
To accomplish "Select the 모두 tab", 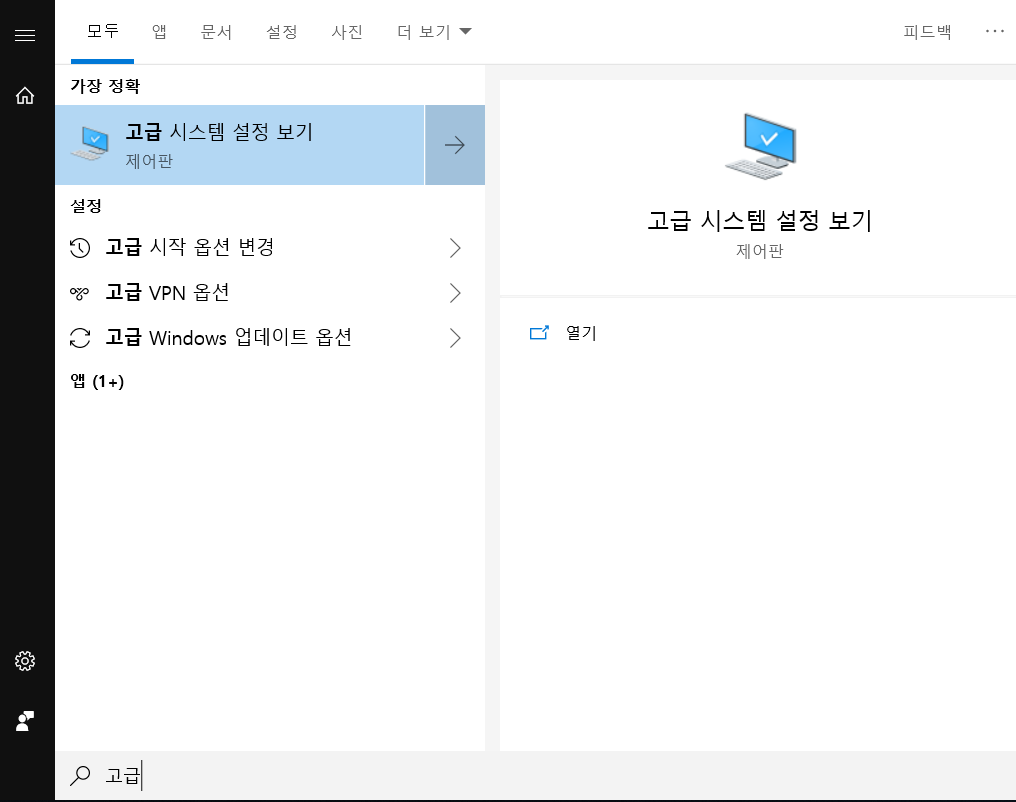I will (x=102, y=31).
